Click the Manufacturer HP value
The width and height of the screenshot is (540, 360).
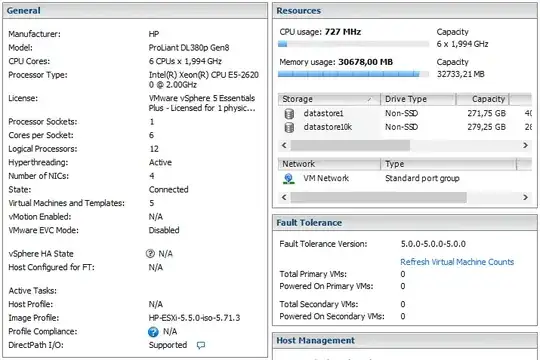154,34
